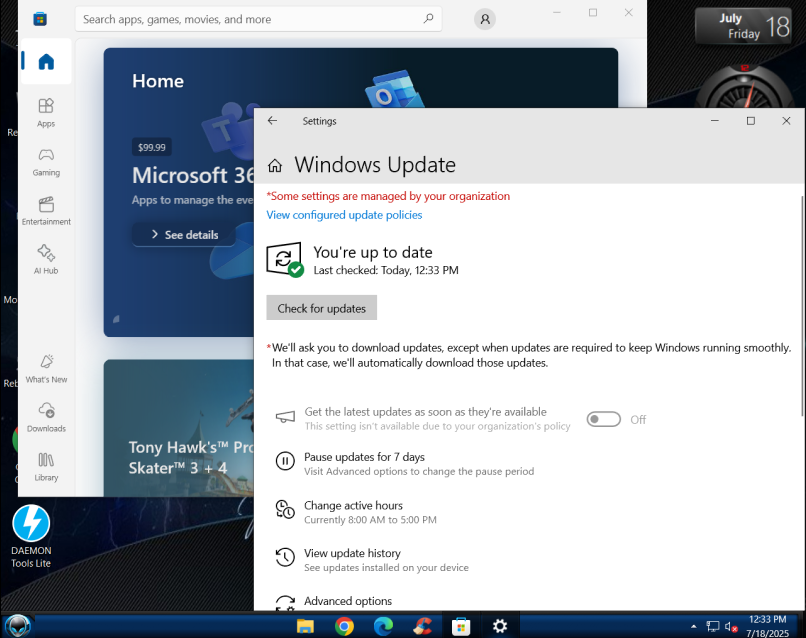
Task: Expand the system tray hidden icons arrow
Action: point(693,626)
